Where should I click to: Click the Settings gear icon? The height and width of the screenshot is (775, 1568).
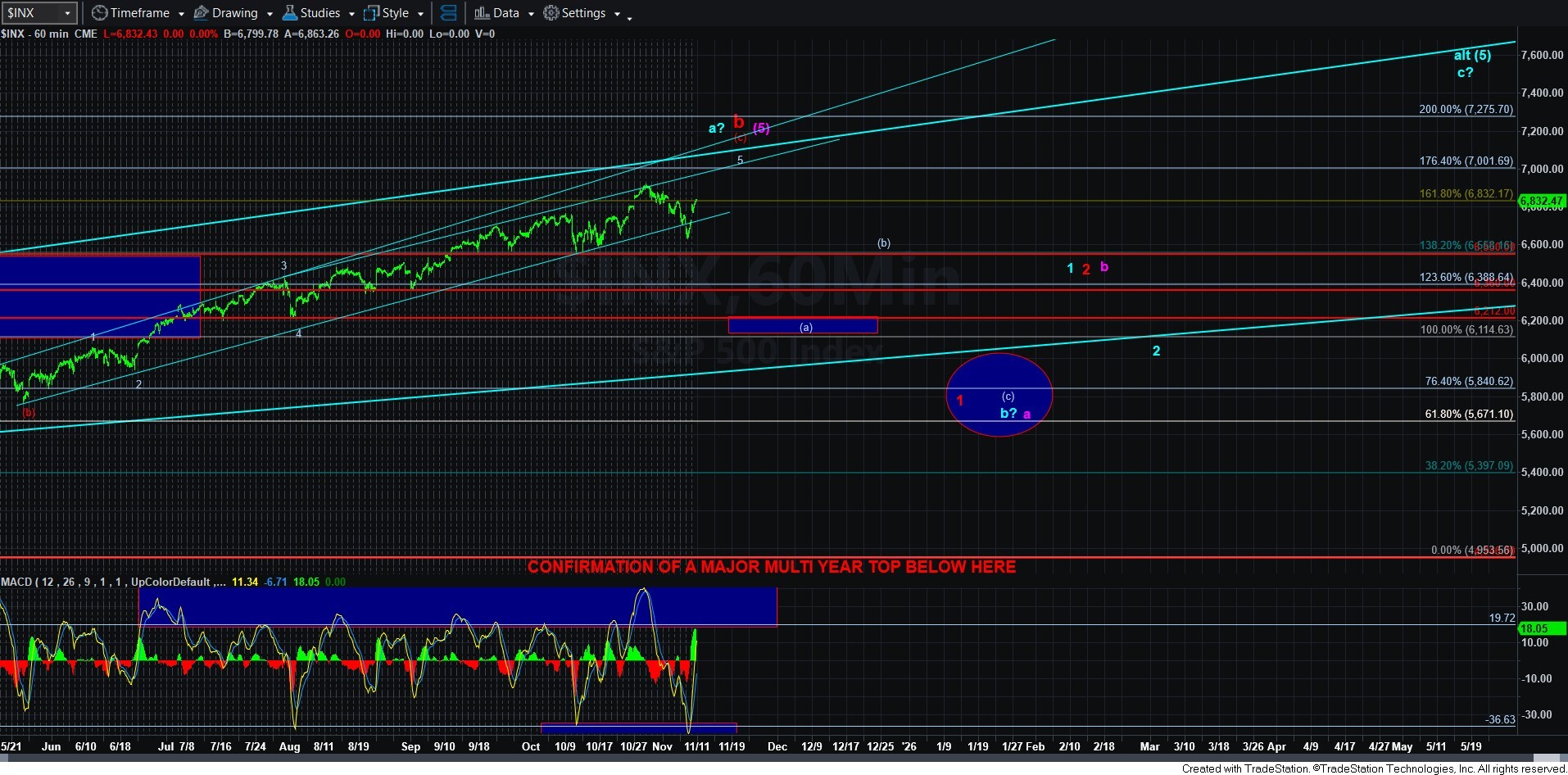click(551, 13)
